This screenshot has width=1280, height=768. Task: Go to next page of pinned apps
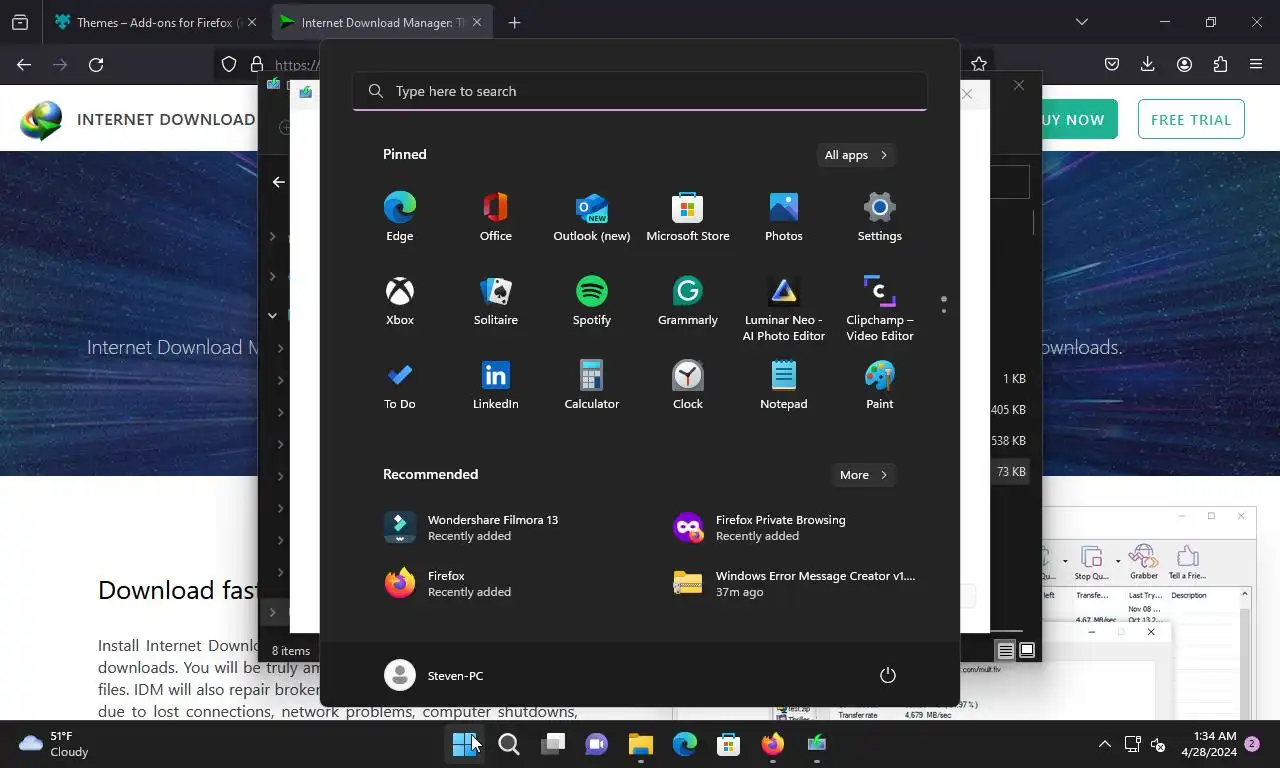coord(943,311)
